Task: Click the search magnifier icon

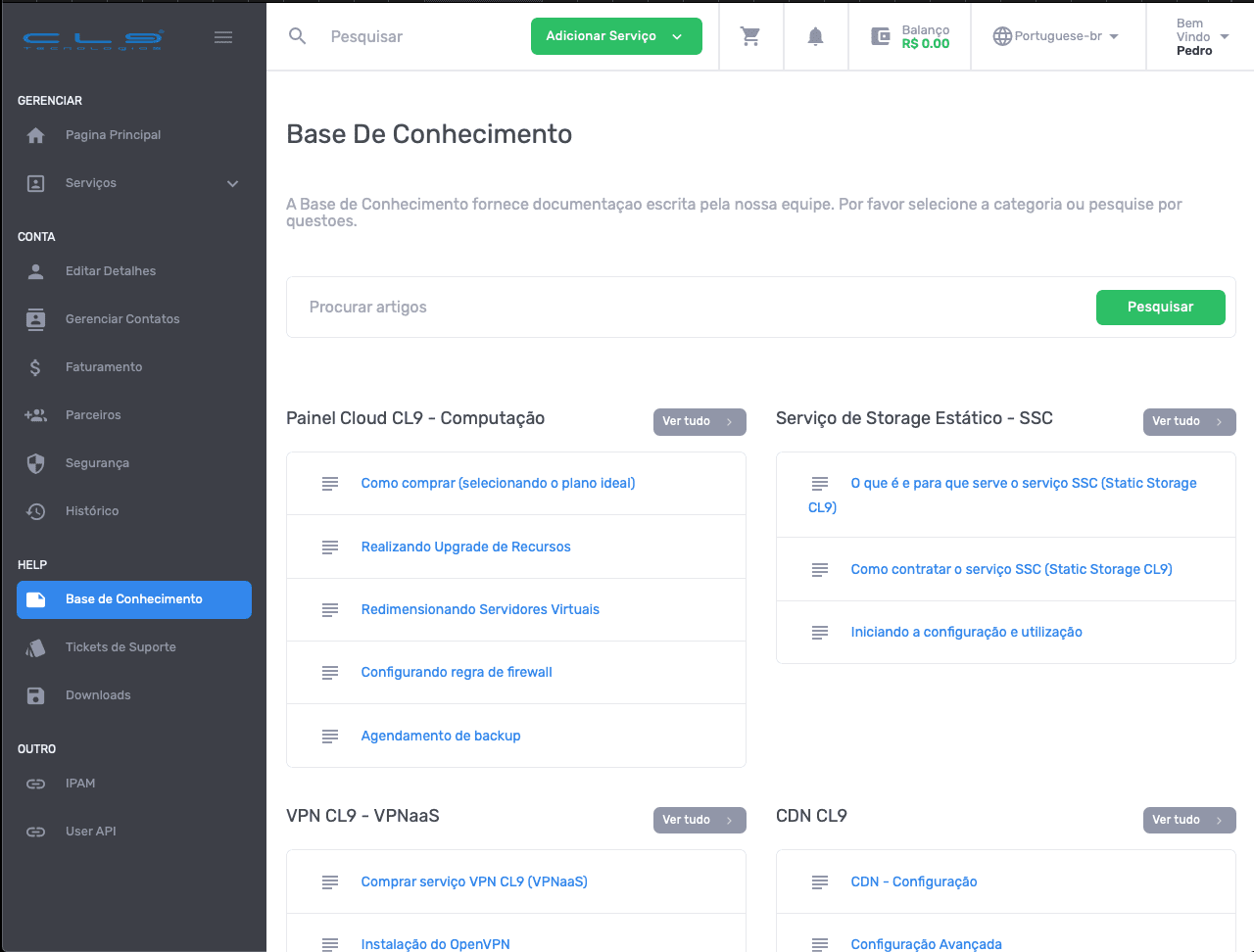Action: [x=298, y=36]
